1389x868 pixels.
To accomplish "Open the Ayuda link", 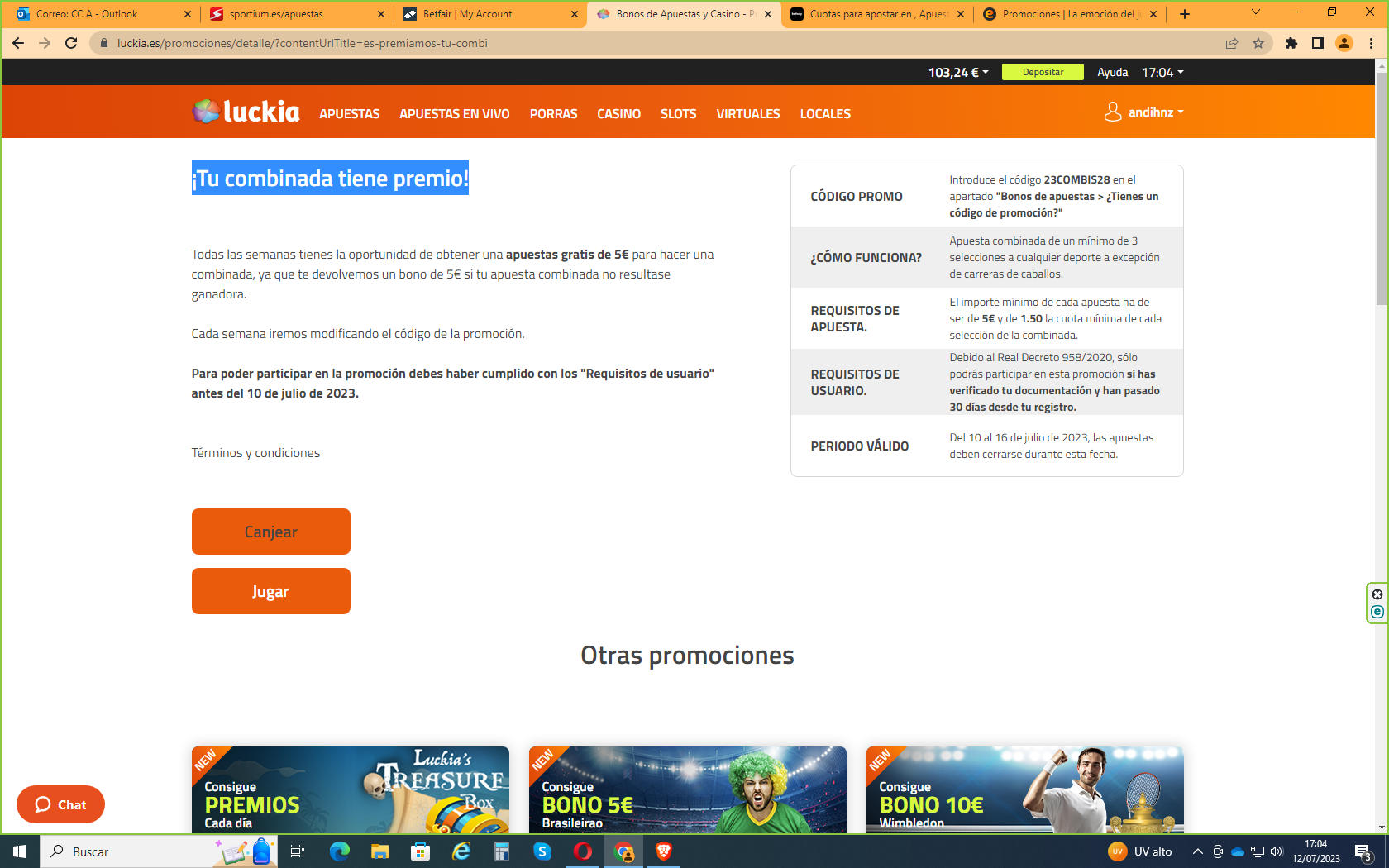I will [1113, 72].
